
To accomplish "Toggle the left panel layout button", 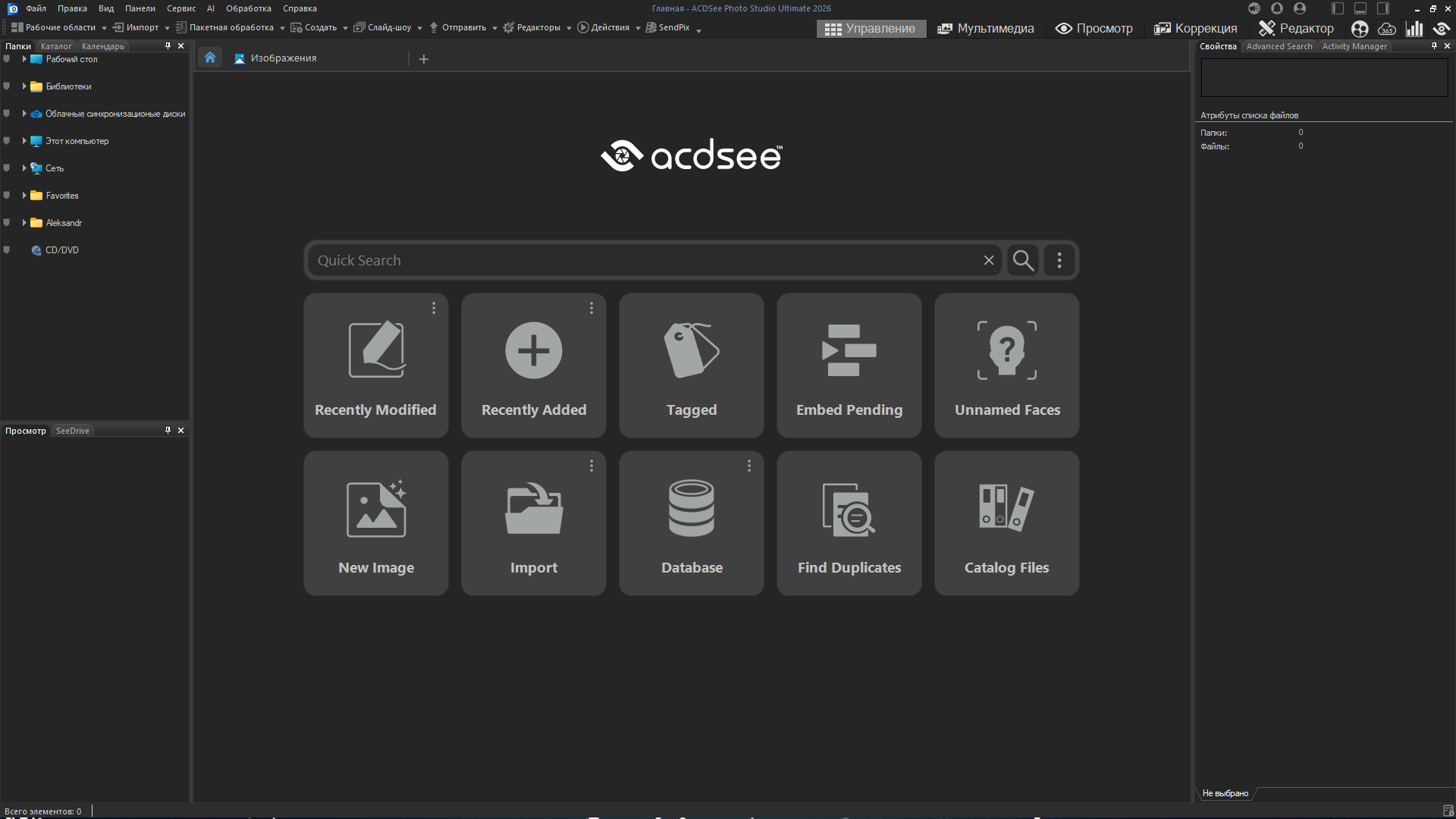I will click(1338, 8).
